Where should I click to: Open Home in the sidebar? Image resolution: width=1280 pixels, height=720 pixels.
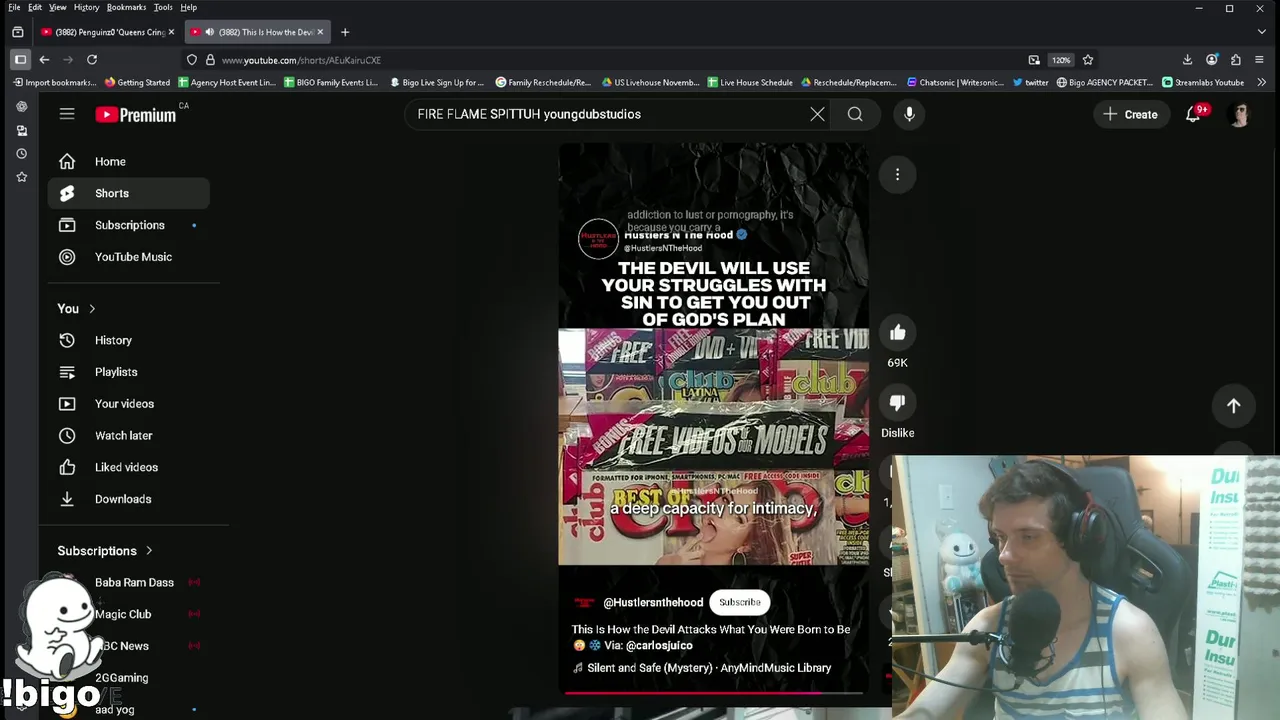pos(129,161)
